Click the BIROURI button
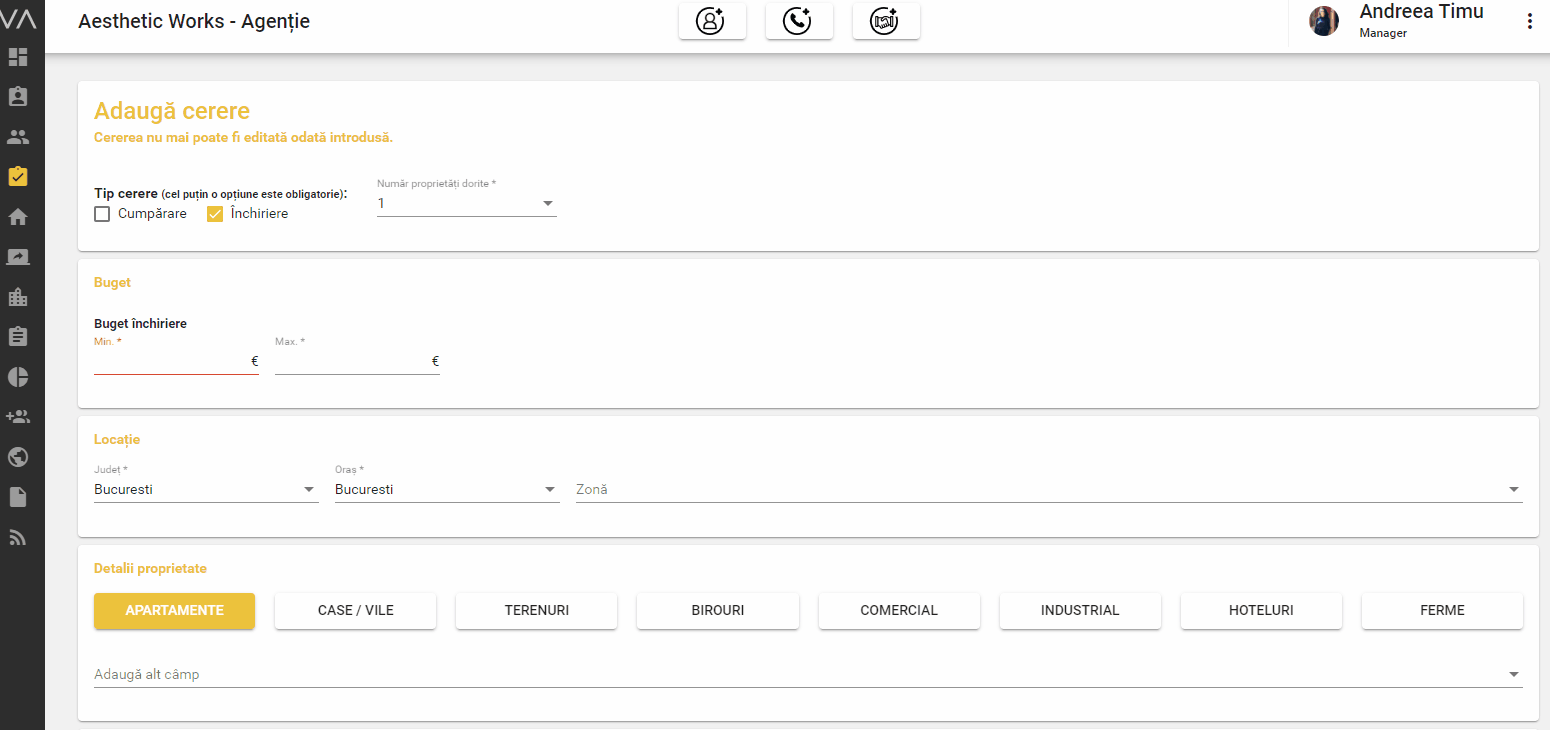 click(717, 611)
